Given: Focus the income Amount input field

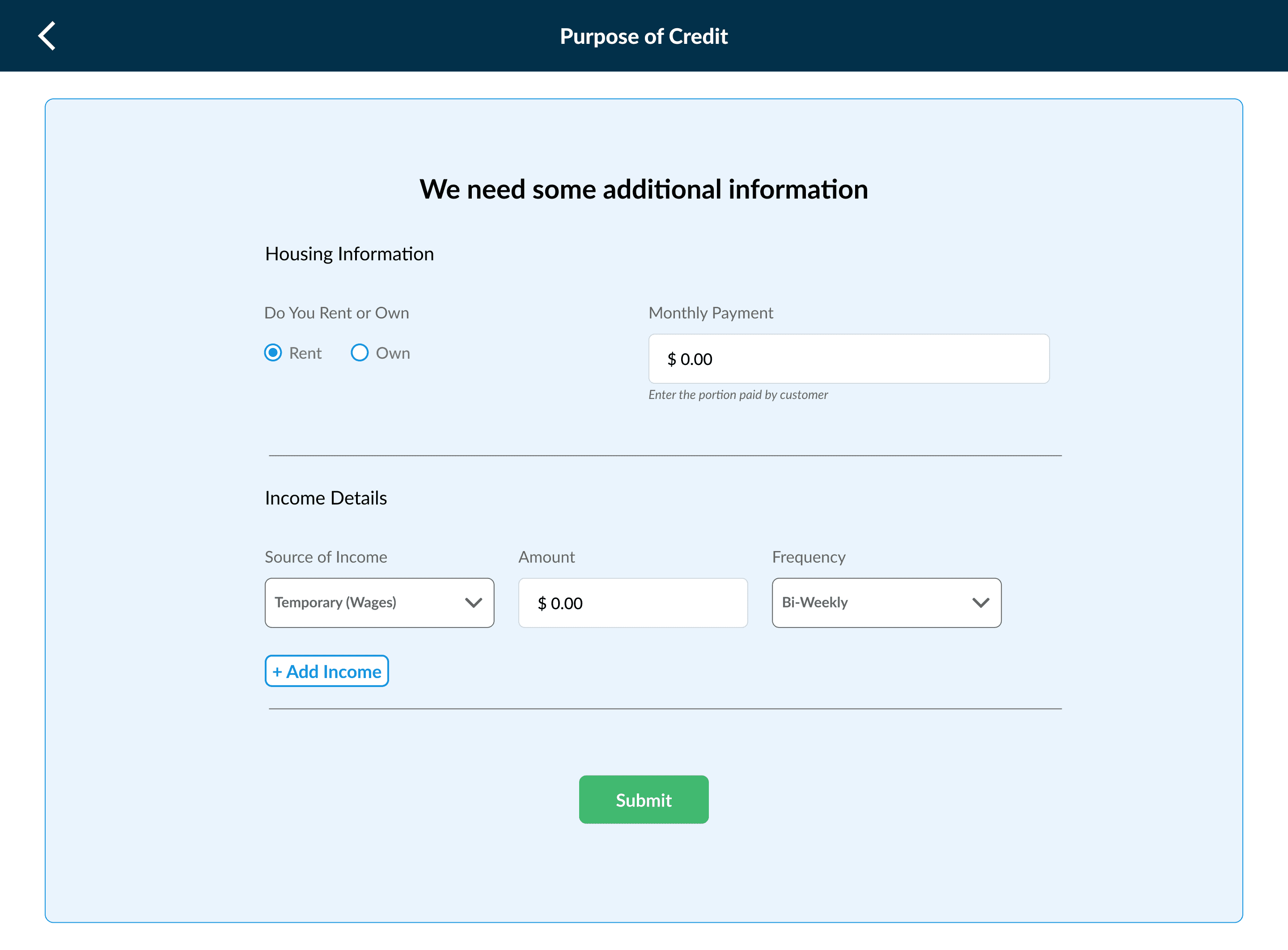Looking at the screenshot, I should [x=632, y=602].
